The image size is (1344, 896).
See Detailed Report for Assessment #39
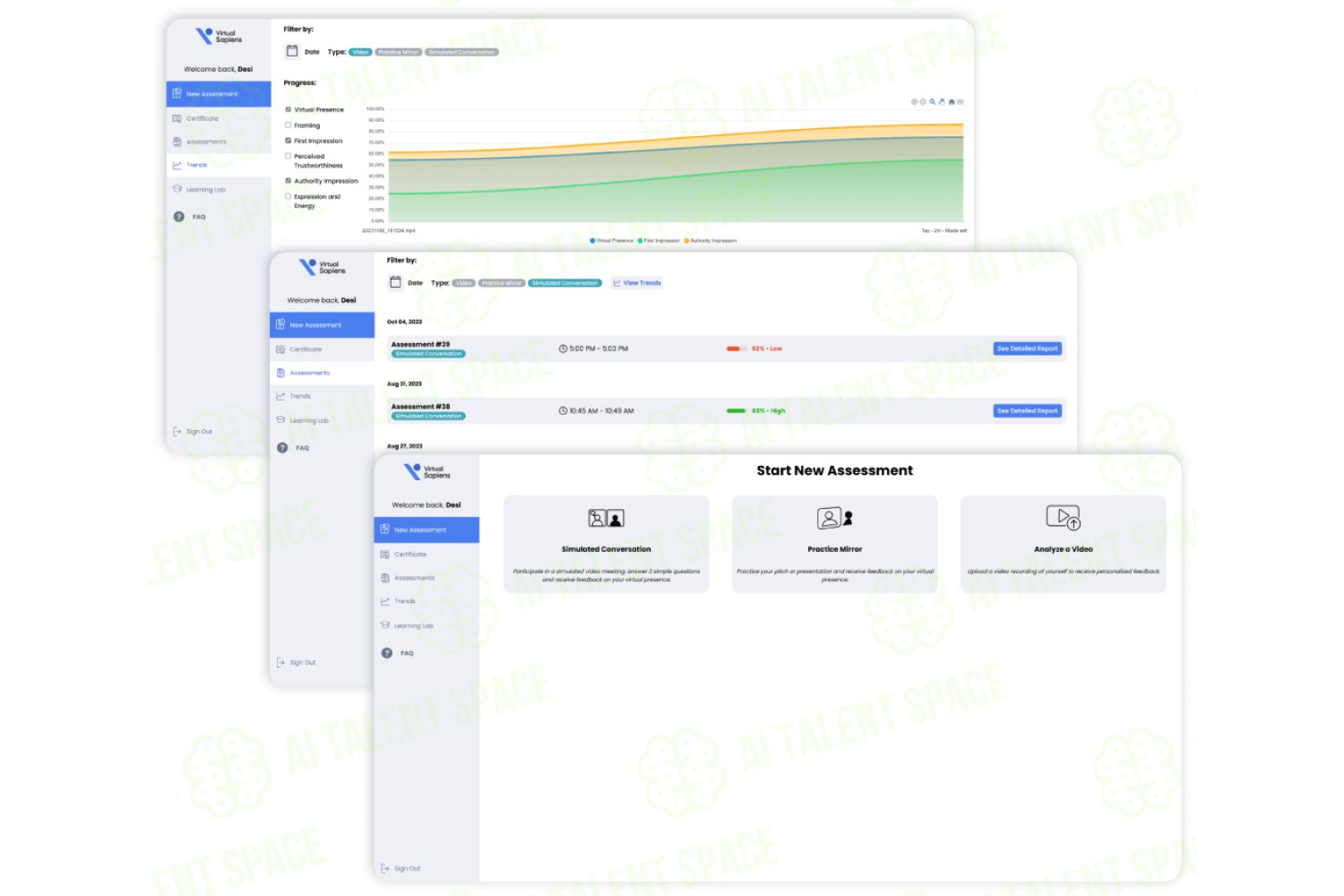[1028, 349]
